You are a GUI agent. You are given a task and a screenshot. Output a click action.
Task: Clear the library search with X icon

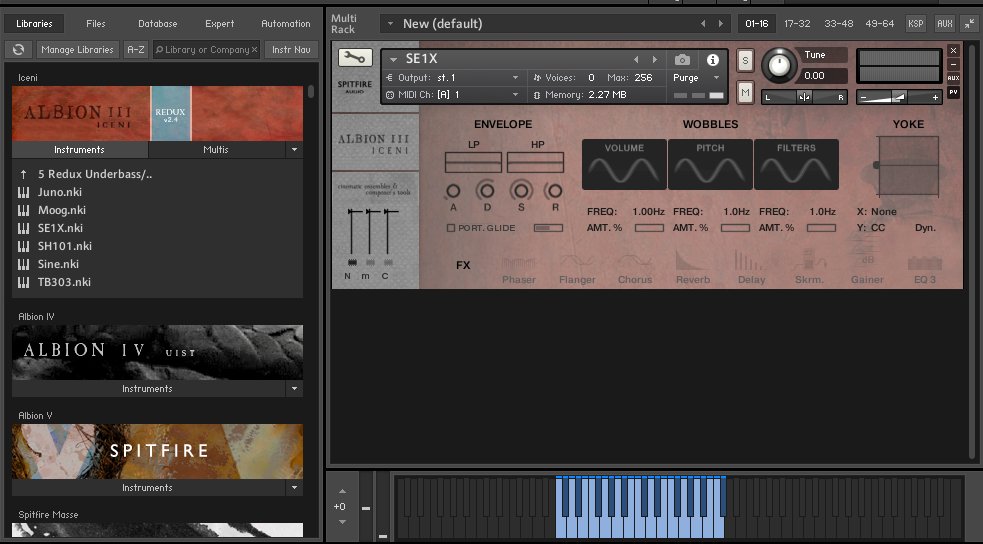255,50
